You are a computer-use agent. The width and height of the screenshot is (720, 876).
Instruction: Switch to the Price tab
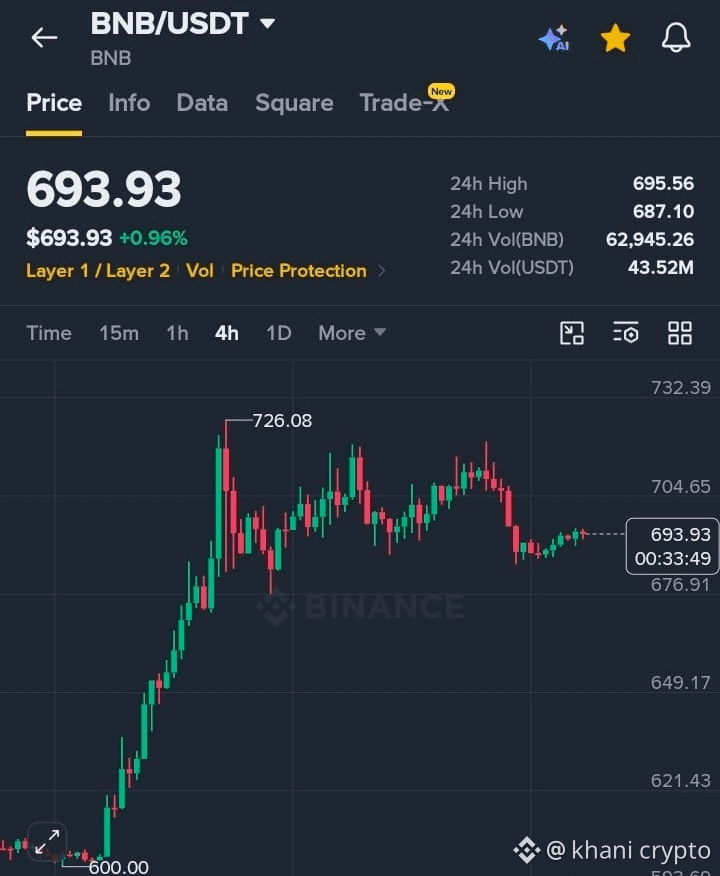click(54, 103)
